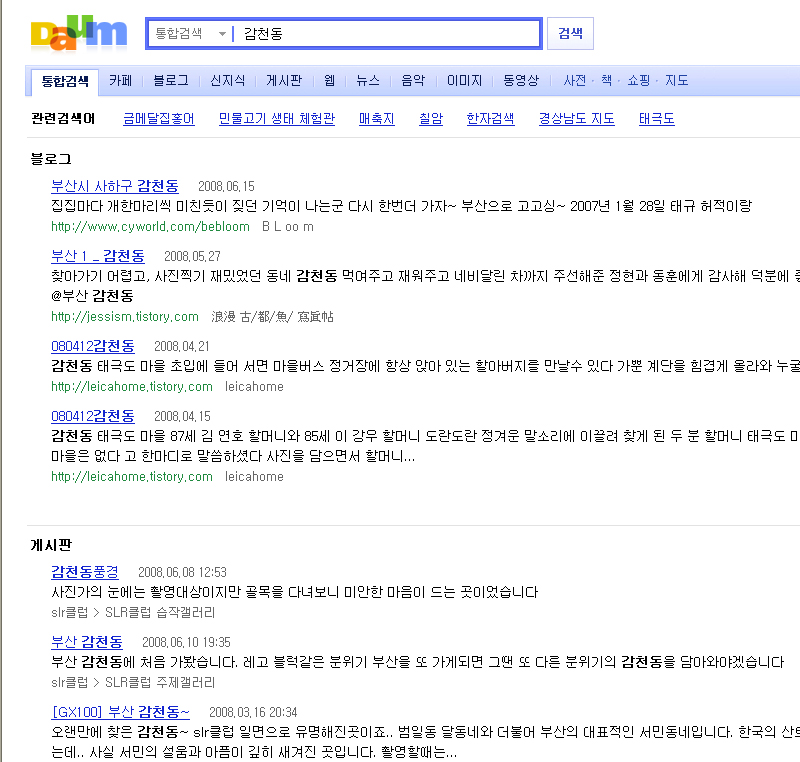Open the cyworld.com/bebloom URL
Viewport: 800px width, 762px height.
(x=151, y=227)
